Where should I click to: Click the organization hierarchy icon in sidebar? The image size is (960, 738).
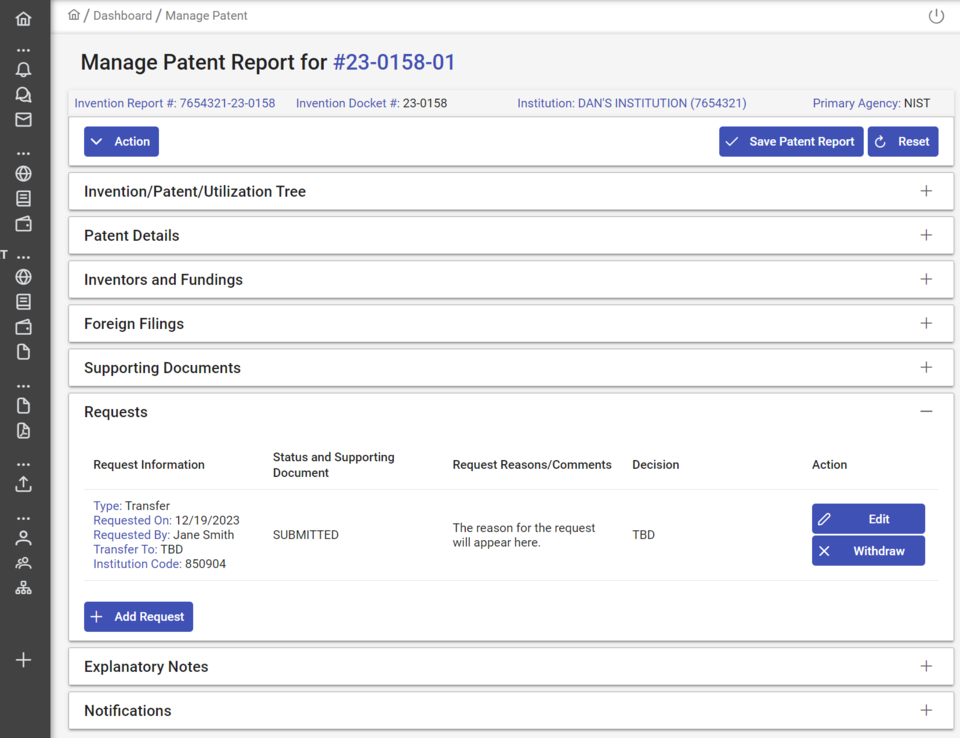pos(23,587)
